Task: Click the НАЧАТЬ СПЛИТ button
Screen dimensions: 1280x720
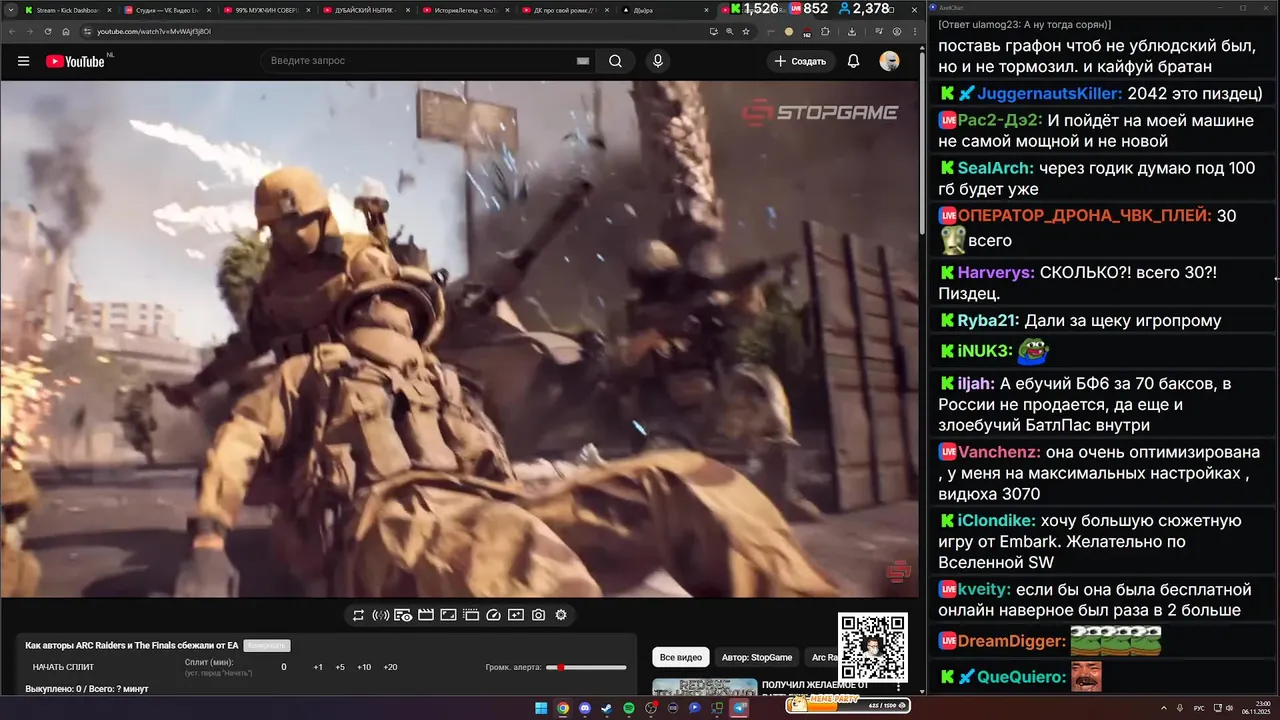Action: coord(63,667)
